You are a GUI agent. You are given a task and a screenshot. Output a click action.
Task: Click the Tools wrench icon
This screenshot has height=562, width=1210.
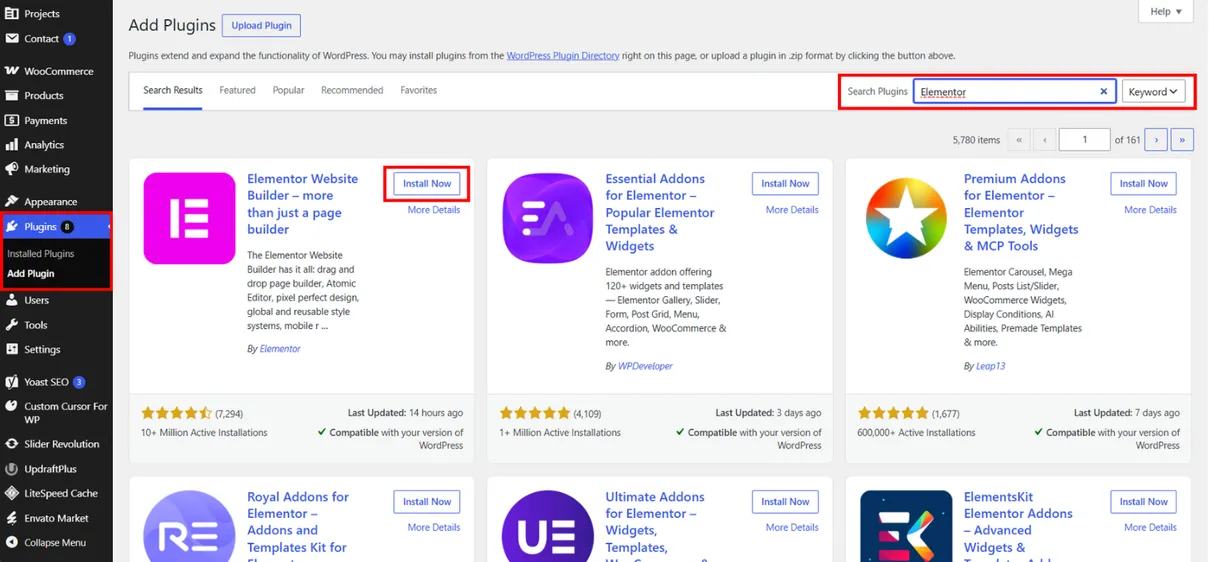click(12, 325)
